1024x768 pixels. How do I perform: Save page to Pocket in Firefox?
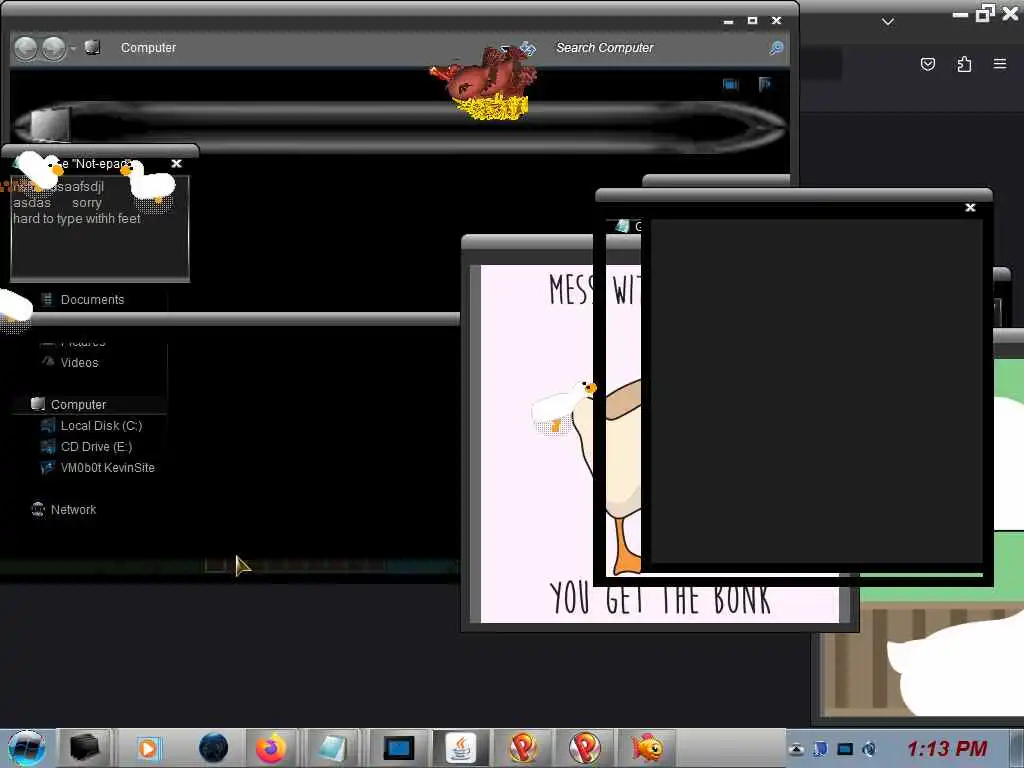click(927, 64)
